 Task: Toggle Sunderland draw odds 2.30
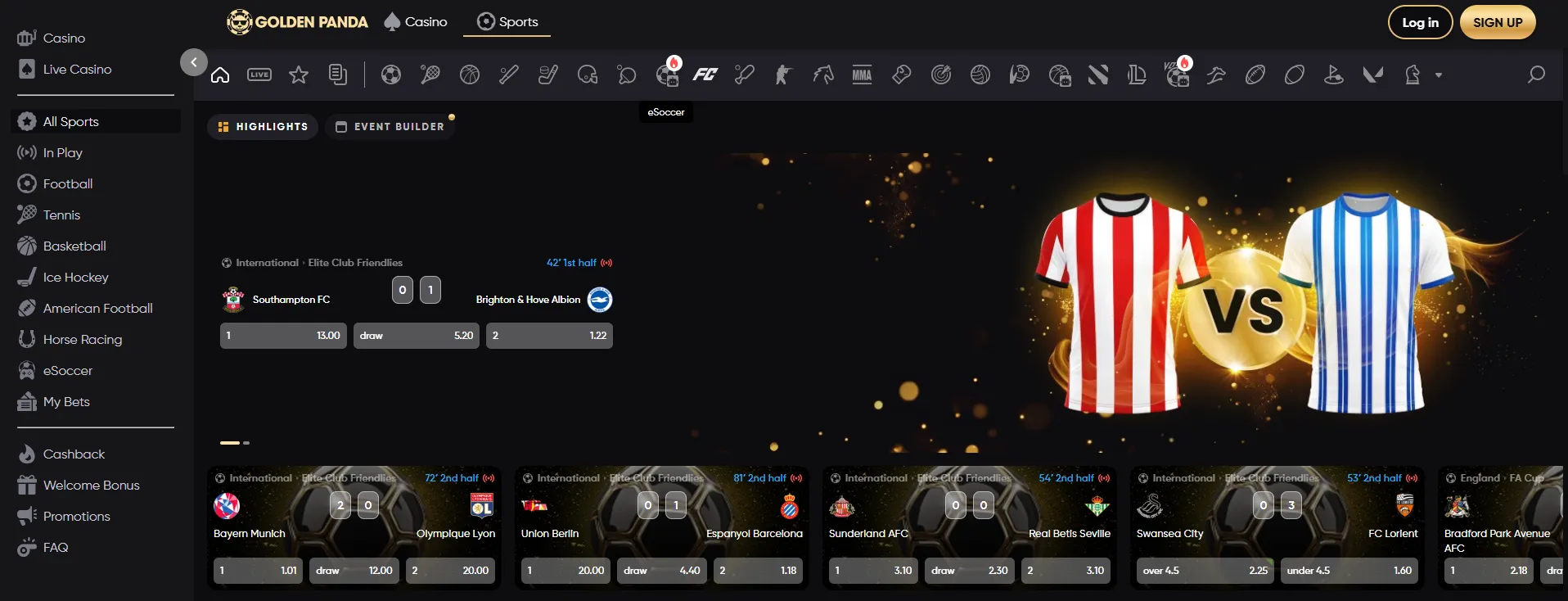(970, 571)
